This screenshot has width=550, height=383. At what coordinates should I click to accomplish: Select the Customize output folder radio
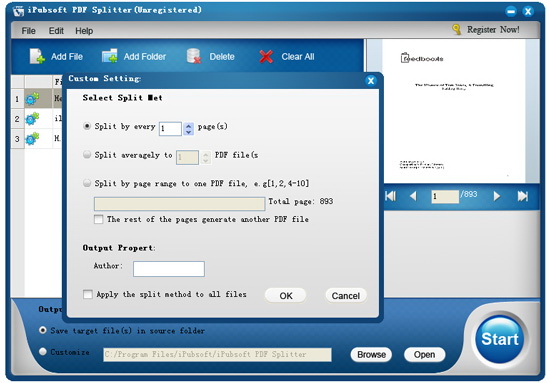coord(43,351)
